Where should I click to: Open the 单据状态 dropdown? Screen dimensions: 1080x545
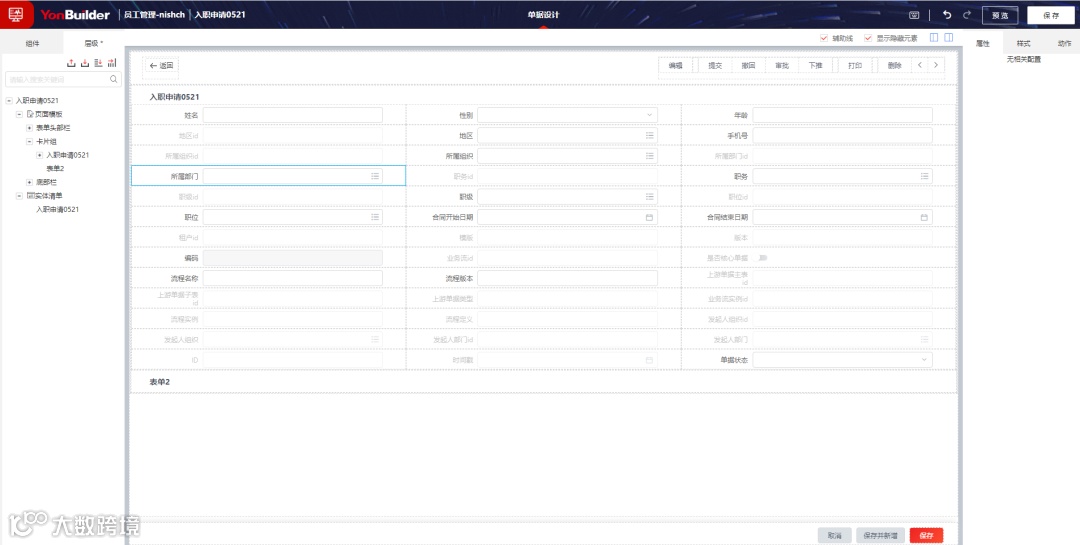coord(842,360)
